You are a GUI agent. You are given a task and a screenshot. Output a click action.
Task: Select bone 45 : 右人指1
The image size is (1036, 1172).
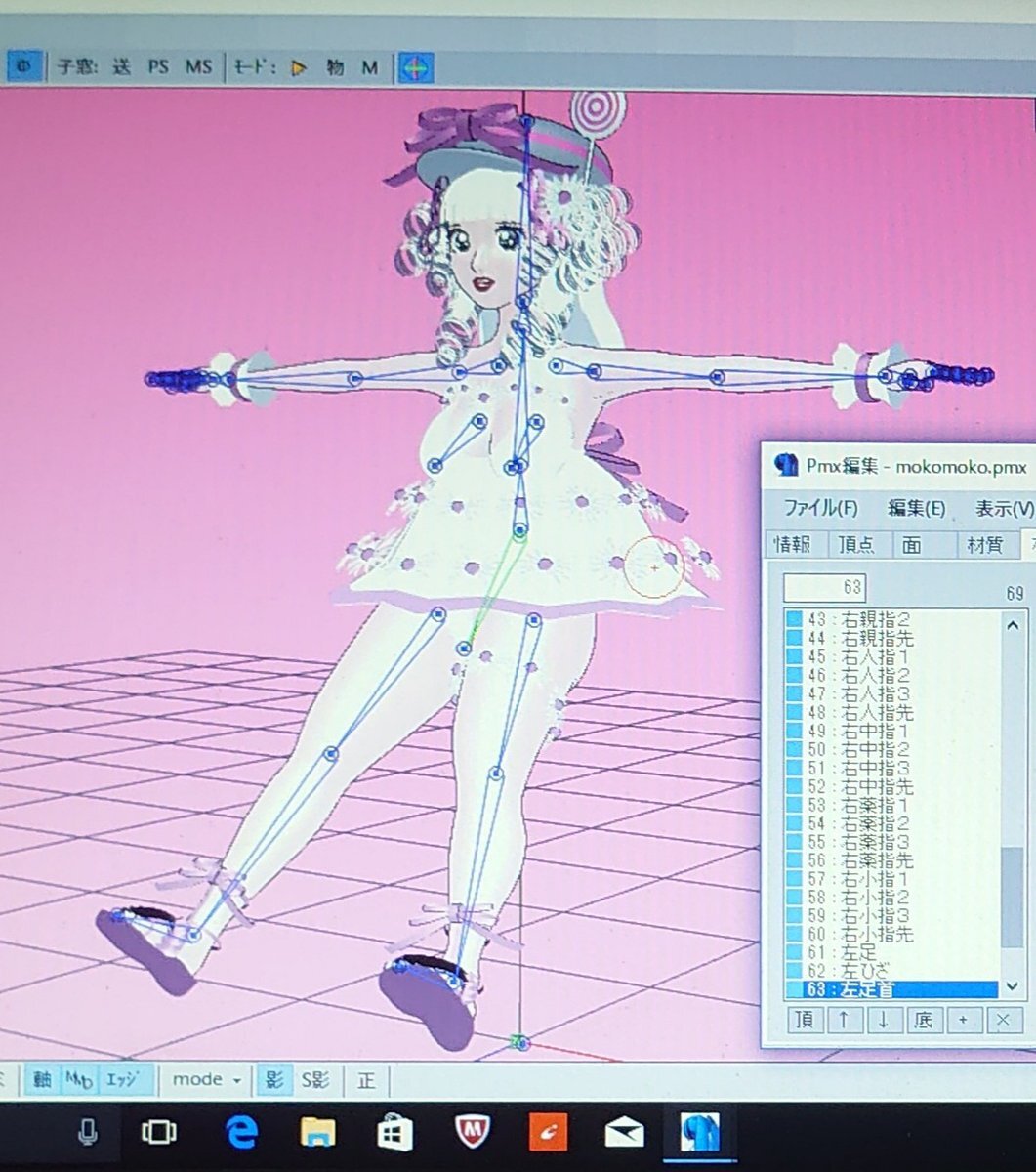[892, 656]
